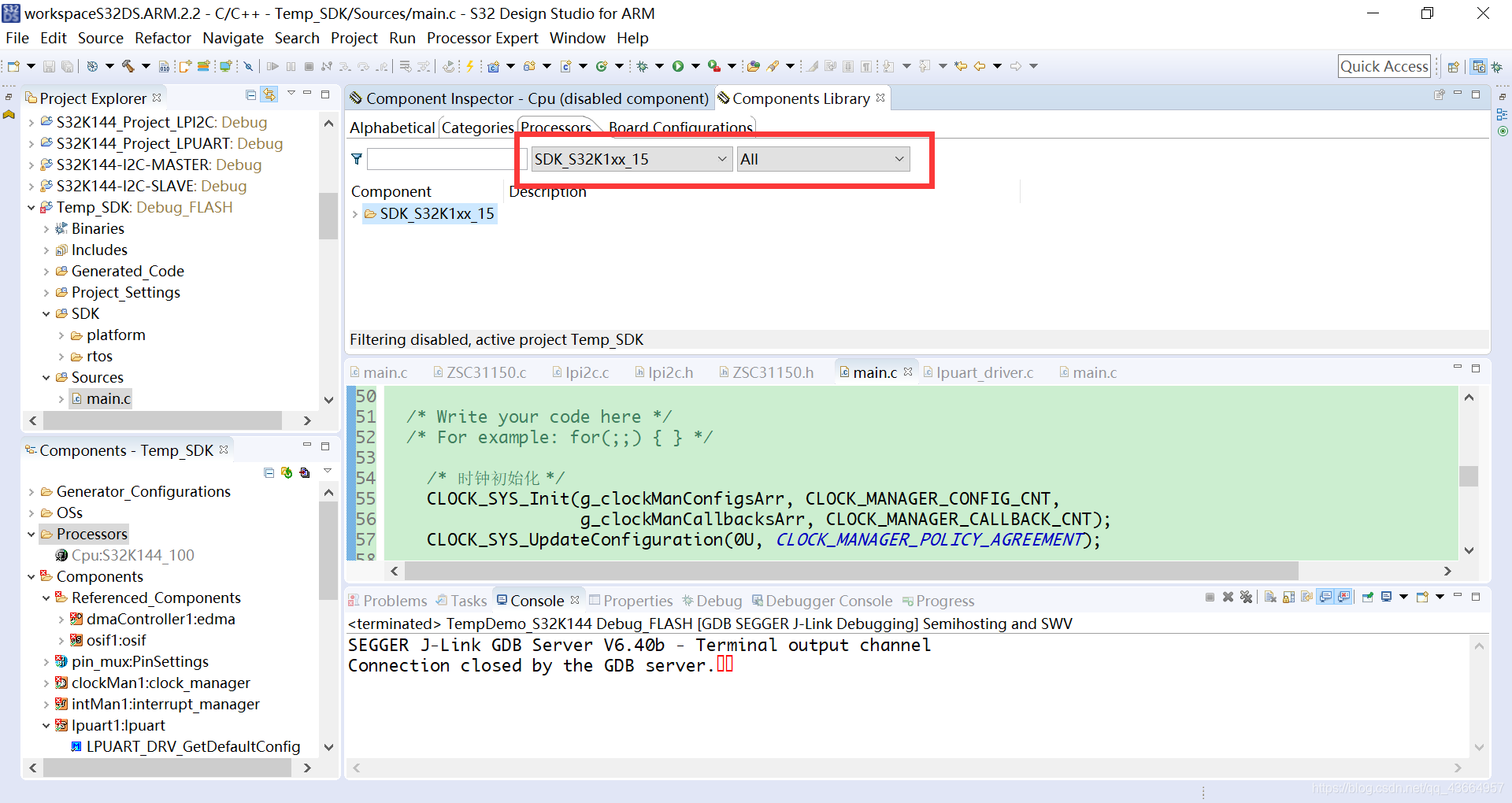Toggle Show Console on standard error change
Viewport: 1512px width, 803px height.
click(x=1343, y=597)
